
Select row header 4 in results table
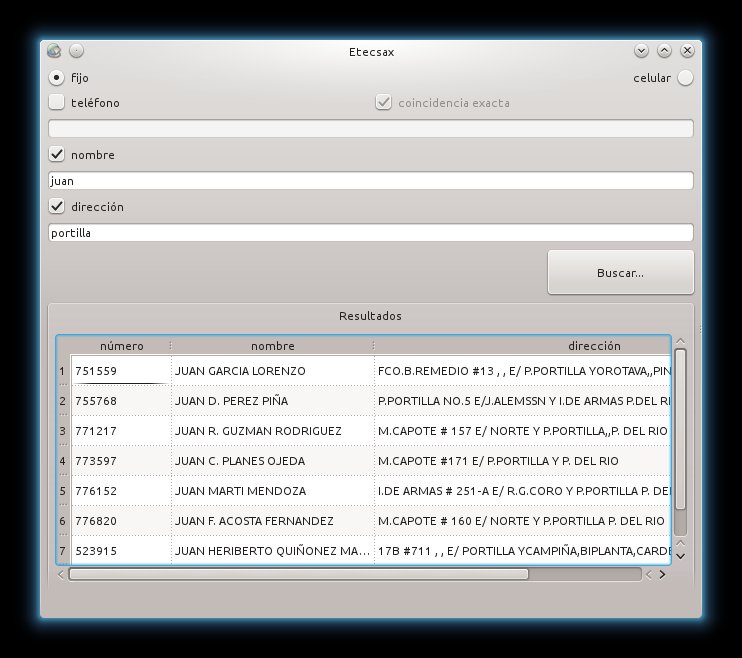point(62,461)
